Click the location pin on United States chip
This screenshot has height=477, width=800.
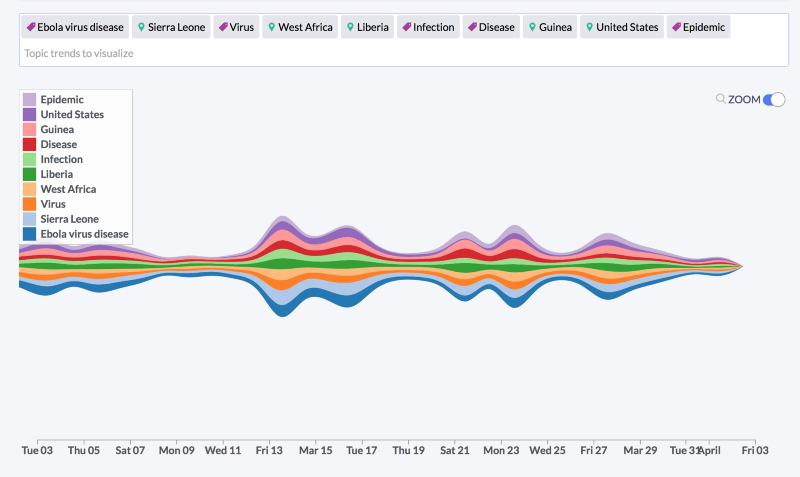coord(589,27)
